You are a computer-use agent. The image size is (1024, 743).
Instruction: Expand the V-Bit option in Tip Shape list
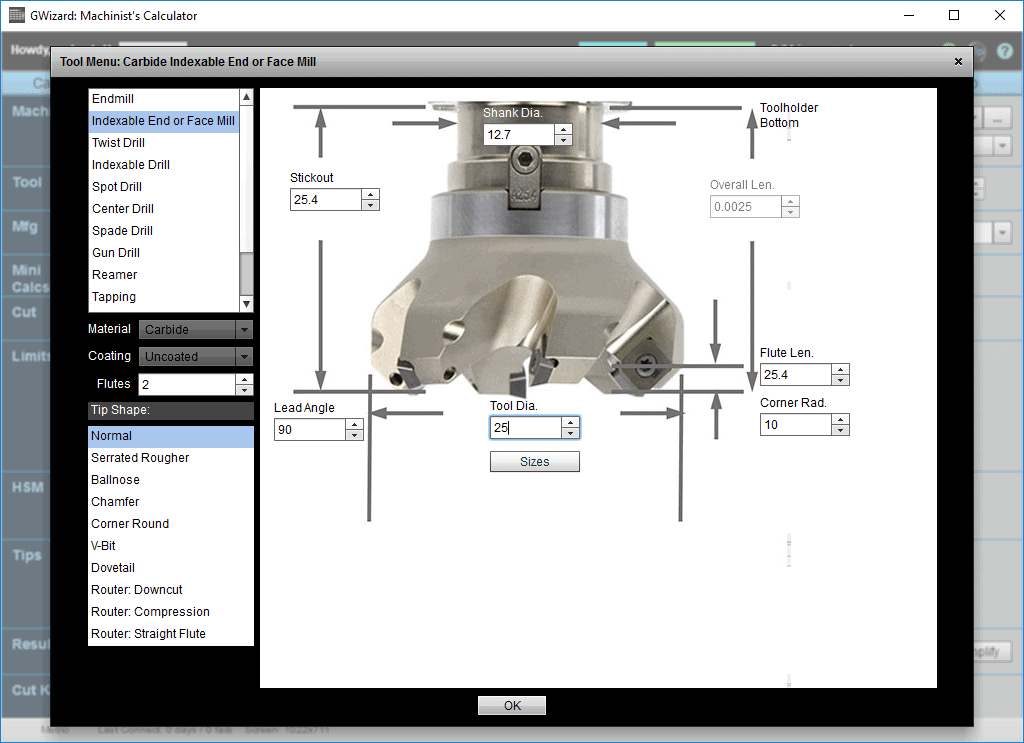[x=101, y=545]
